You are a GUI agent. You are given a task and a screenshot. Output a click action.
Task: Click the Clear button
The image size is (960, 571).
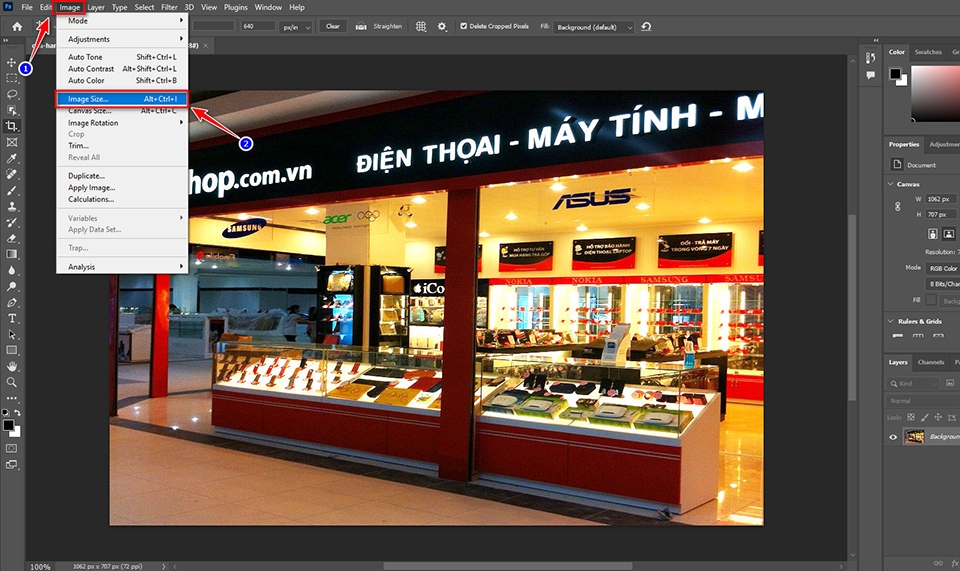point(332,26)
